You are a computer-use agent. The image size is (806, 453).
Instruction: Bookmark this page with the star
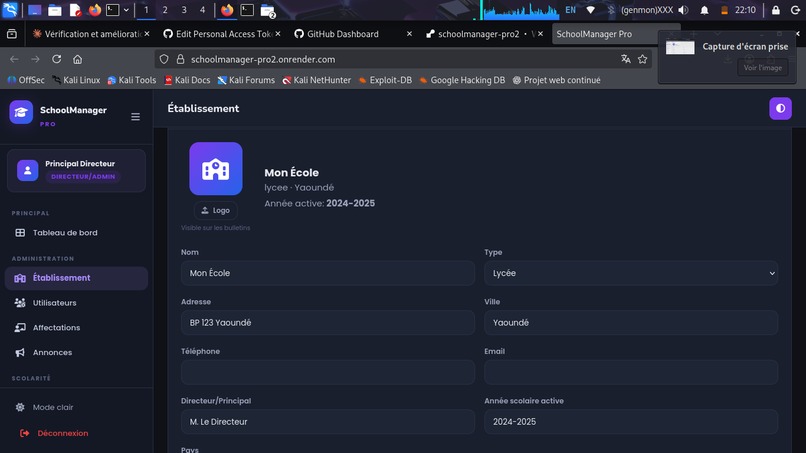643,59
